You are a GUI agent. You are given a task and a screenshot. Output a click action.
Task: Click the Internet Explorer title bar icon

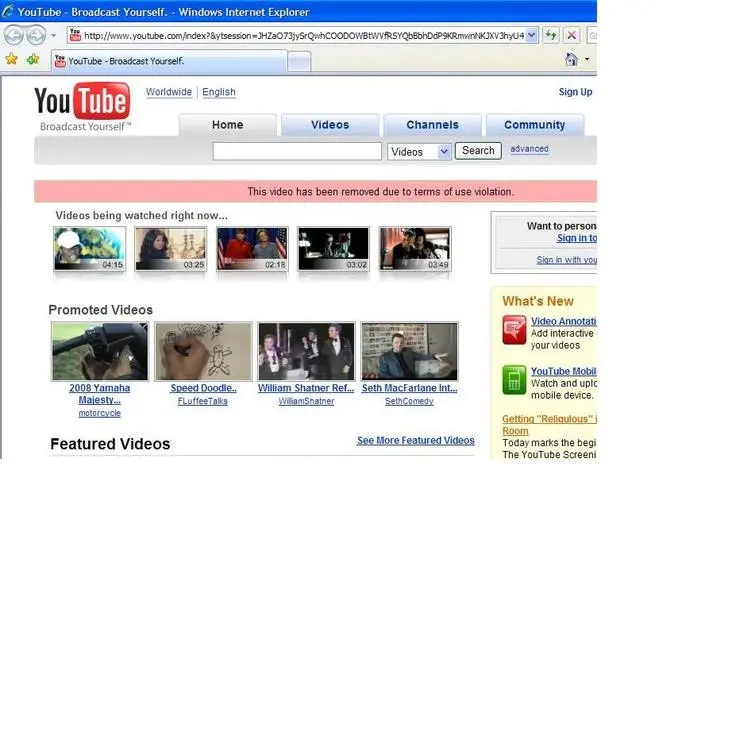(x=8, y=11)
